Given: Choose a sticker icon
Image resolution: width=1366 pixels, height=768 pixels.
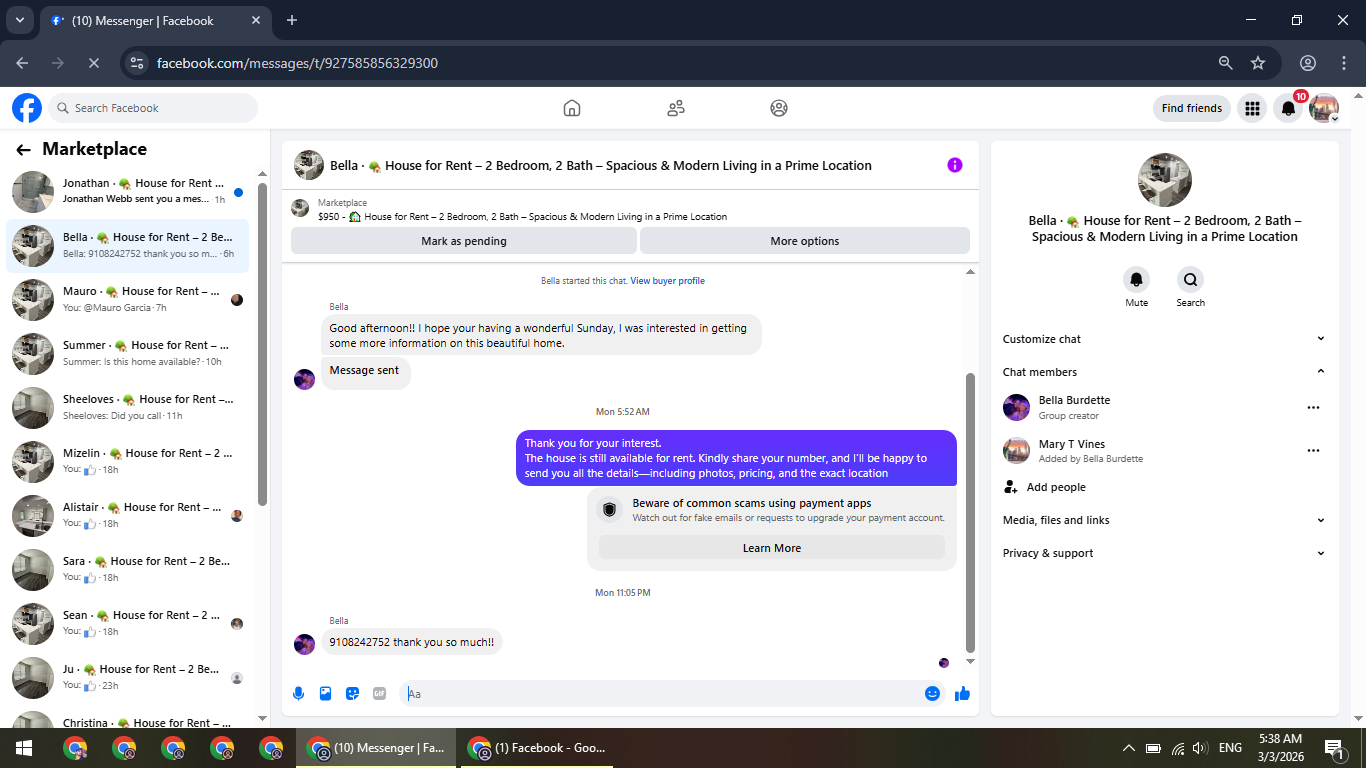Looking at the screenshot, I should [352, 694].
